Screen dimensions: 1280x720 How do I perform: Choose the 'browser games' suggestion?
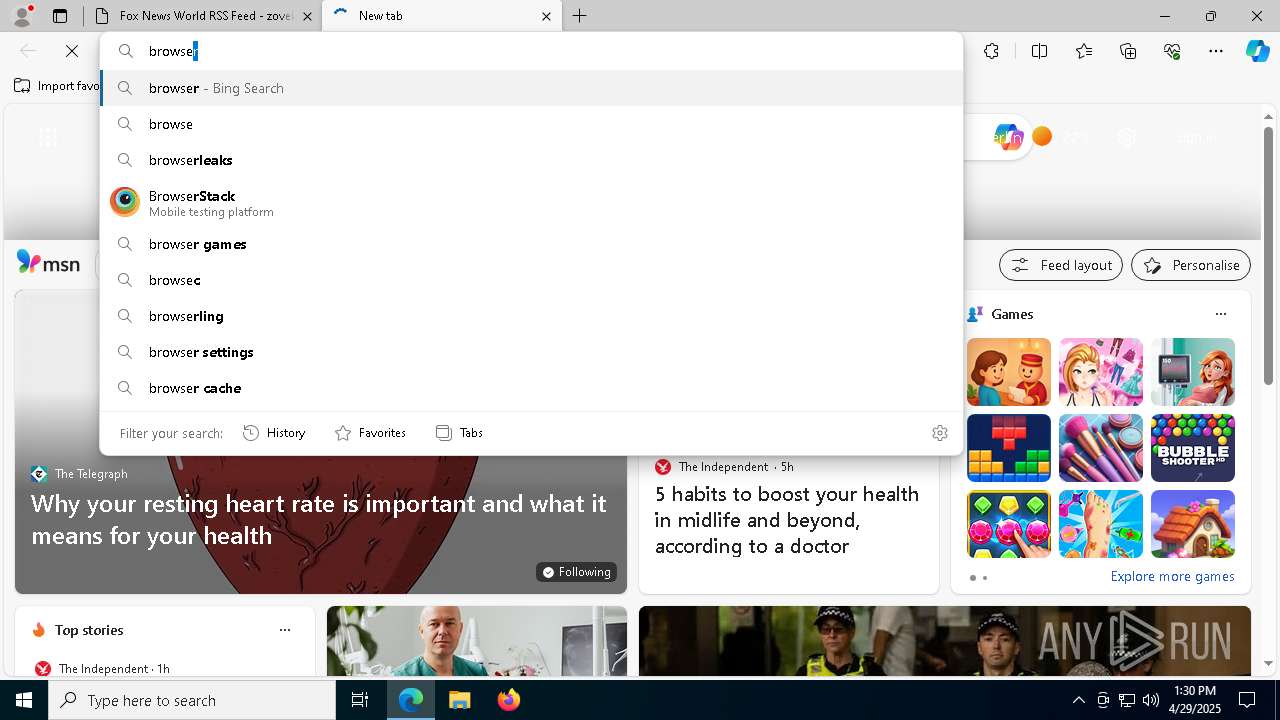pos(532,244)
